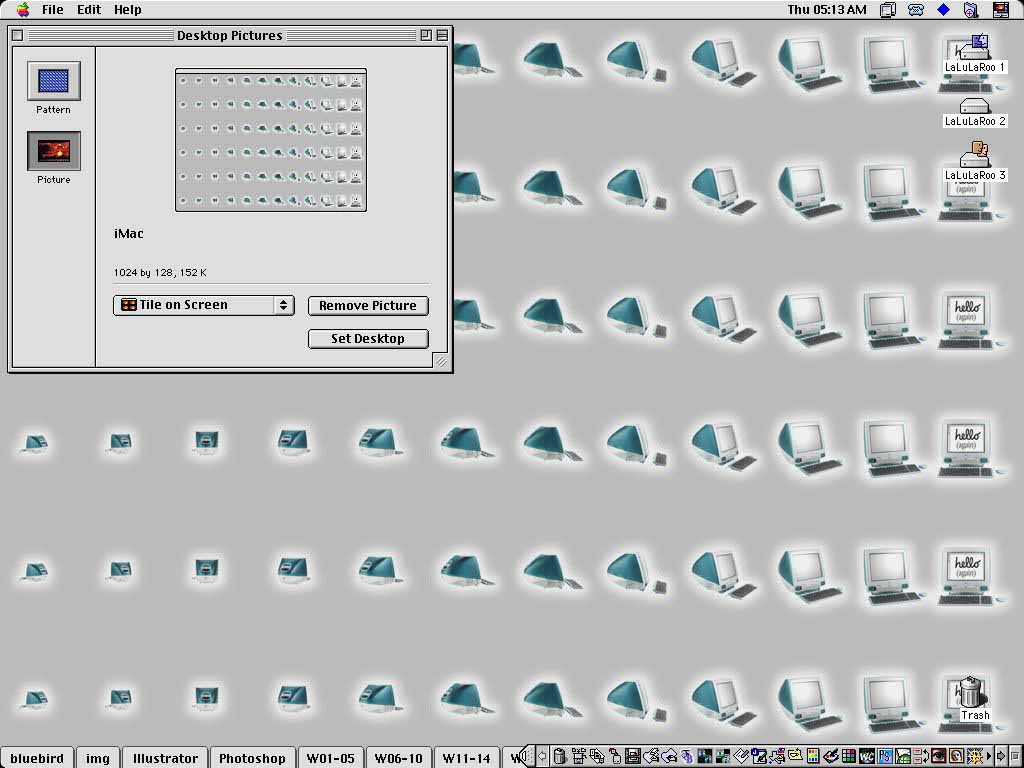Click the telephone icon in the menu bar
Image resolution: width=1024 pixels, height=768 pixels.
(916, 9)
